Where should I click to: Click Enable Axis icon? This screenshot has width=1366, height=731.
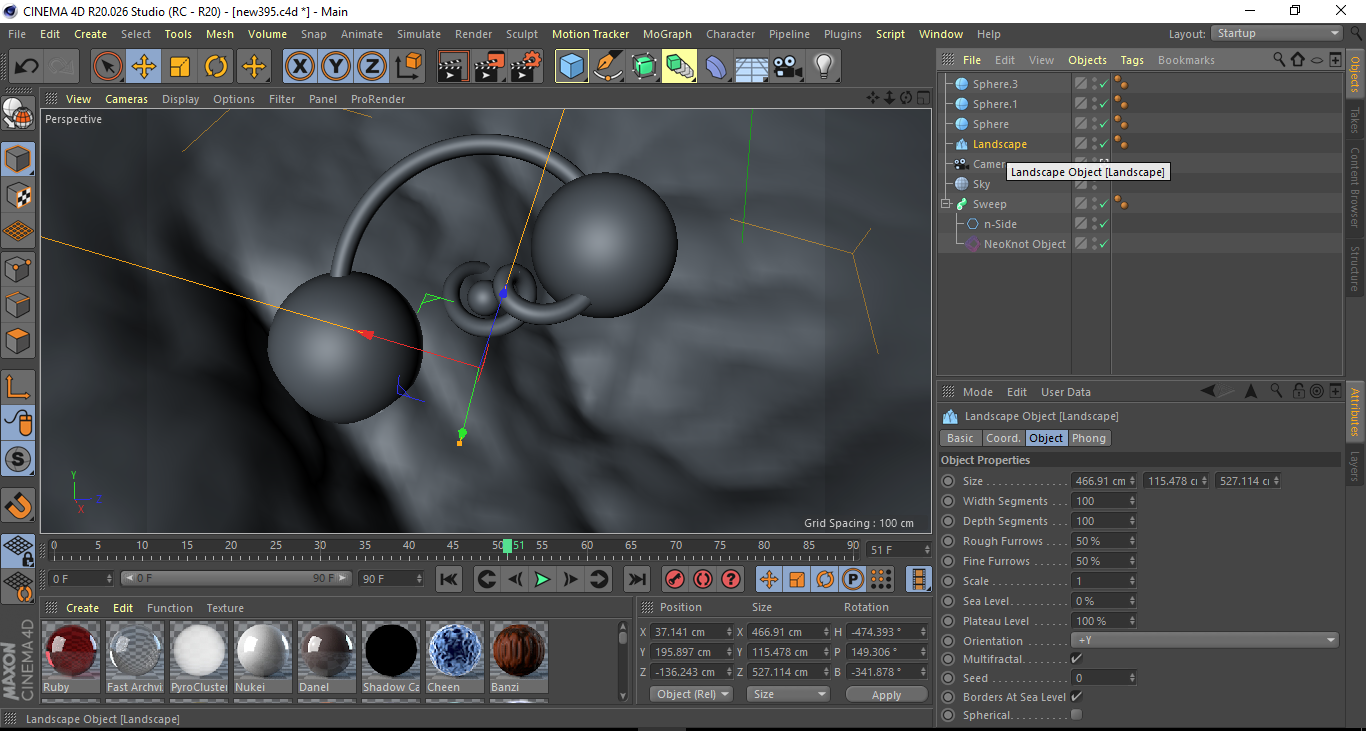pyautogui.click(x=18, y=387)
